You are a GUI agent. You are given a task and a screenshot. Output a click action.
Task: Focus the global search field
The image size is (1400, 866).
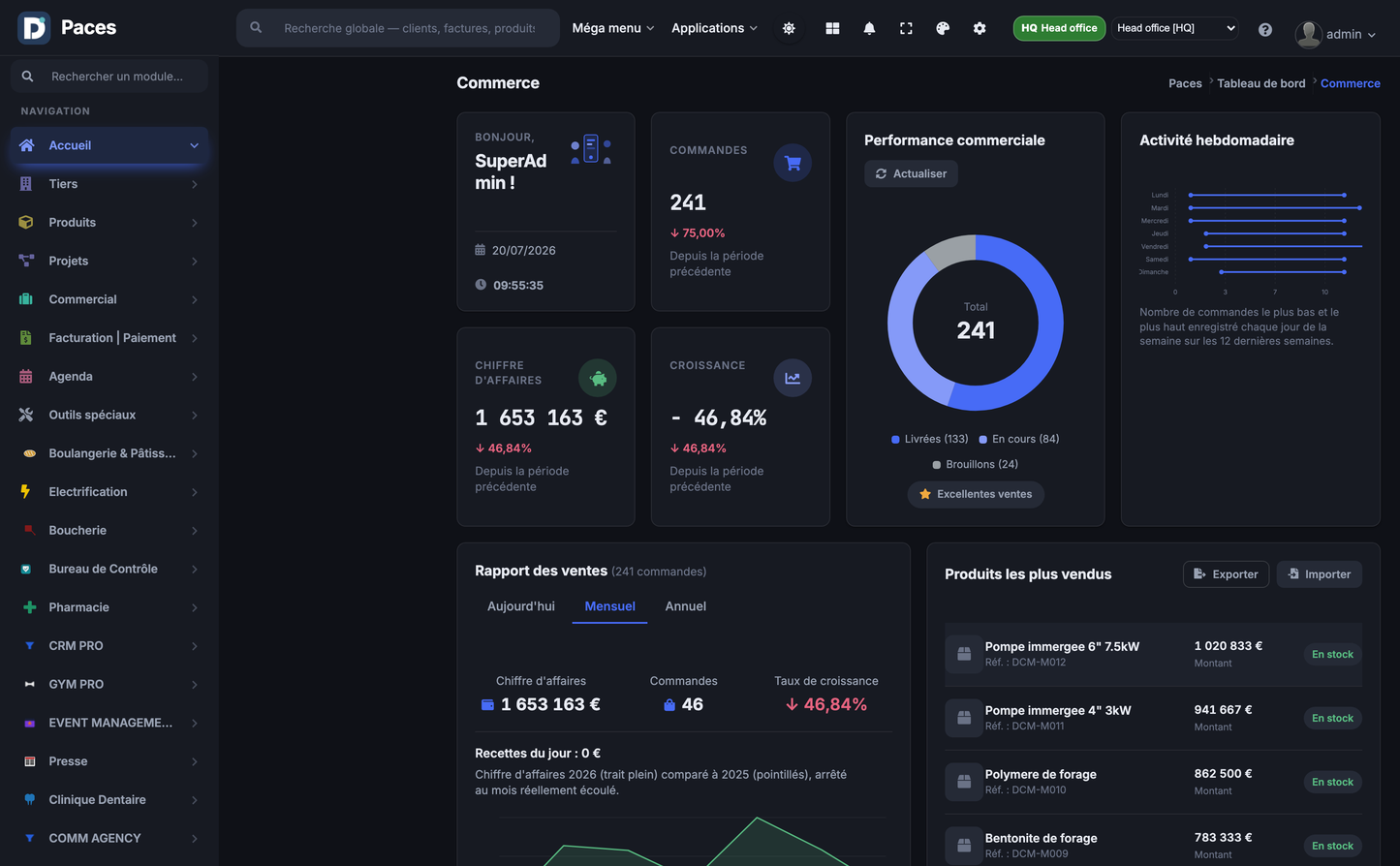tap(398, 28)
